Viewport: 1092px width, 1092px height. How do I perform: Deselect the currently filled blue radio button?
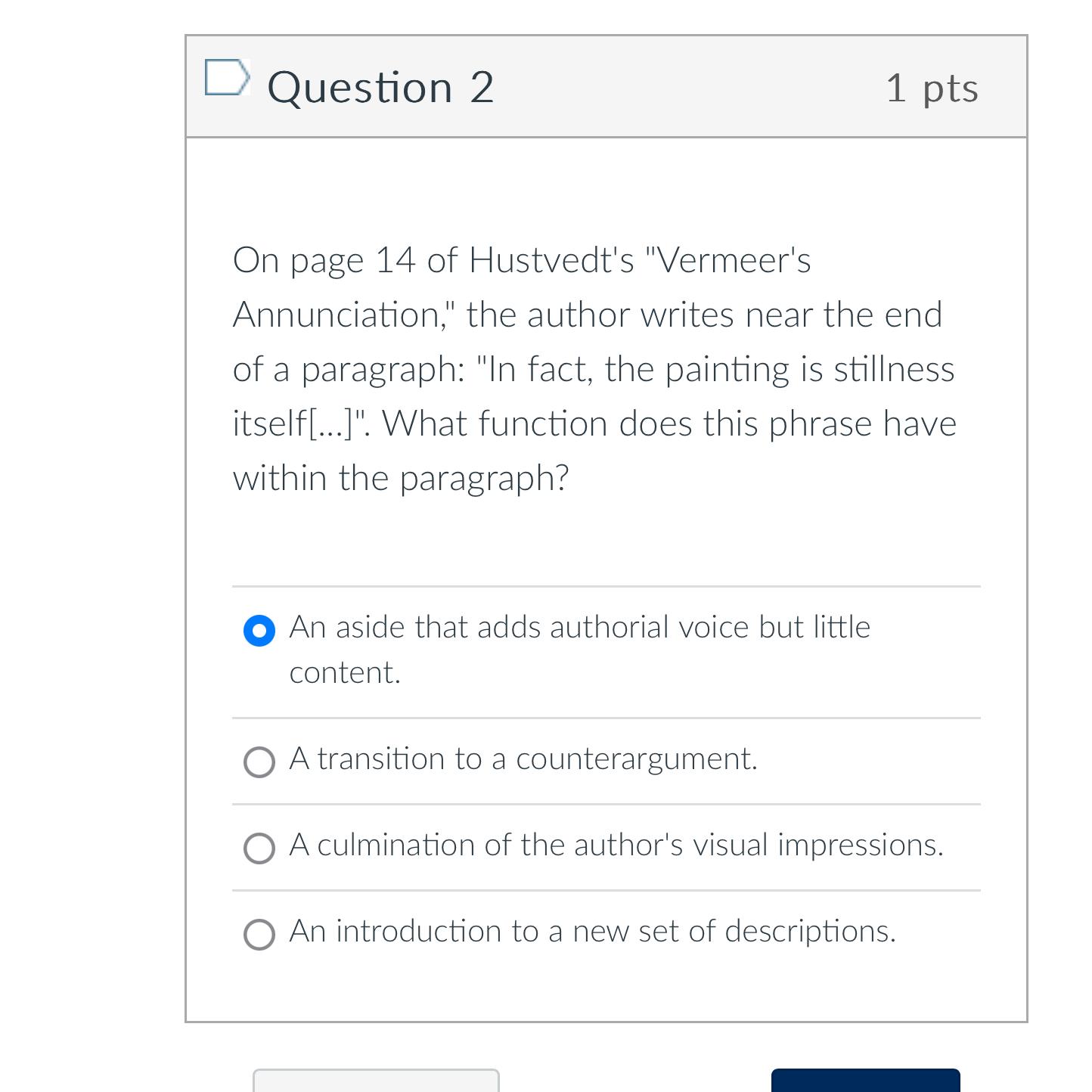(x=259, y=631)
